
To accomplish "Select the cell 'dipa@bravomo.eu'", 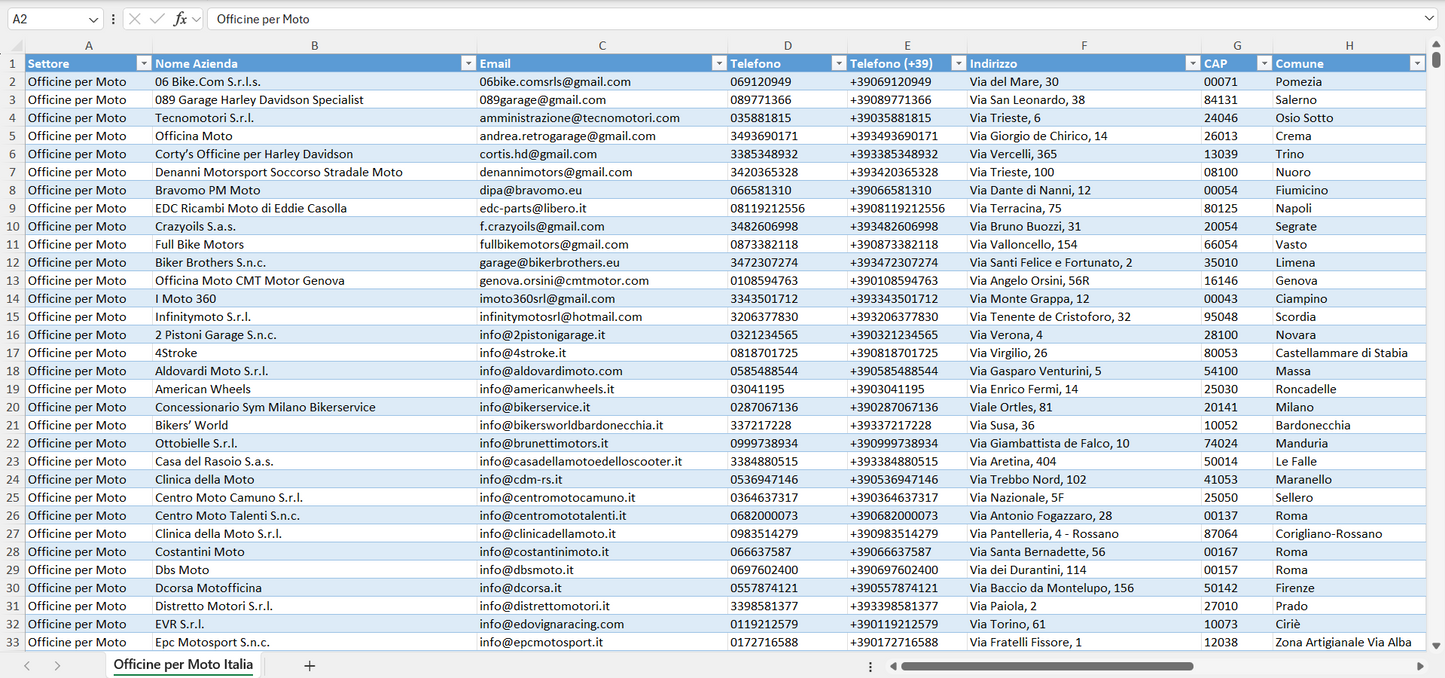I will click(x=602, y=190).
